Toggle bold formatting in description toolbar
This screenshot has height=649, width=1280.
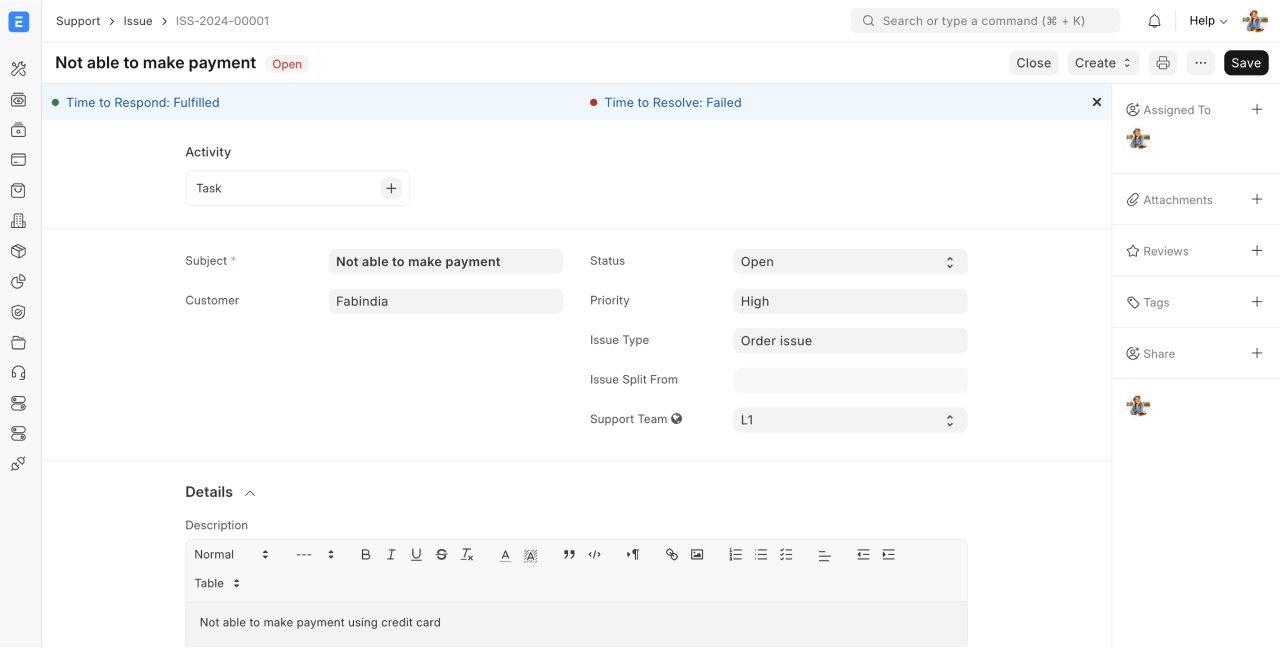point(365,555)
